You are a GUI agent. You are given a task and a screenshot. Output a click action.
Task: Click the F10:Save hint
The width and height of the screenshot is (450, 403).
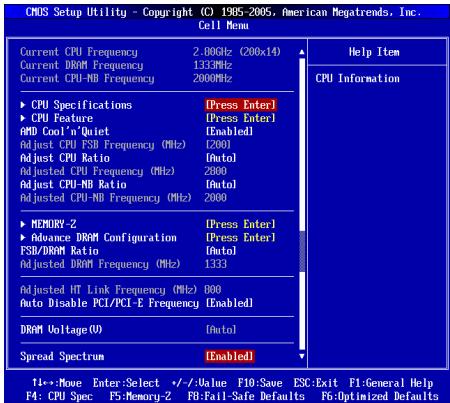coord(260,383)
